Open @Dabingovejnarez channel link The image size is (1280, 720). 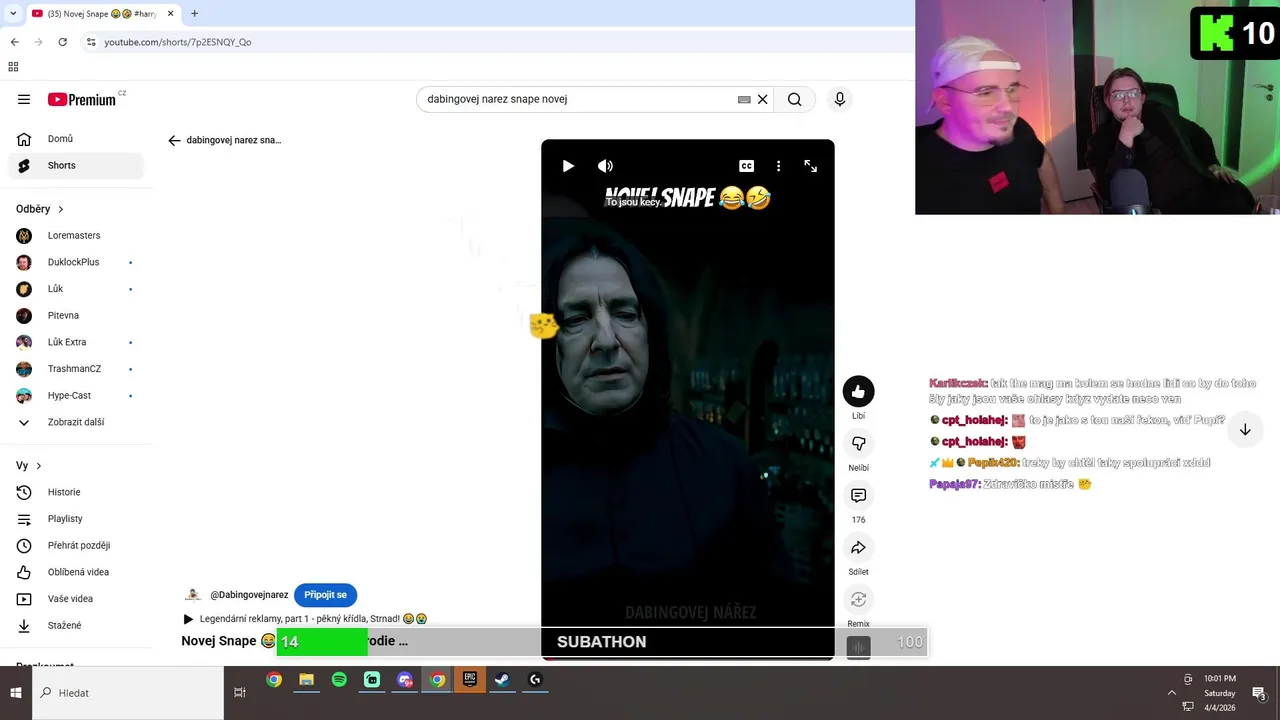[x=249, y=595]
